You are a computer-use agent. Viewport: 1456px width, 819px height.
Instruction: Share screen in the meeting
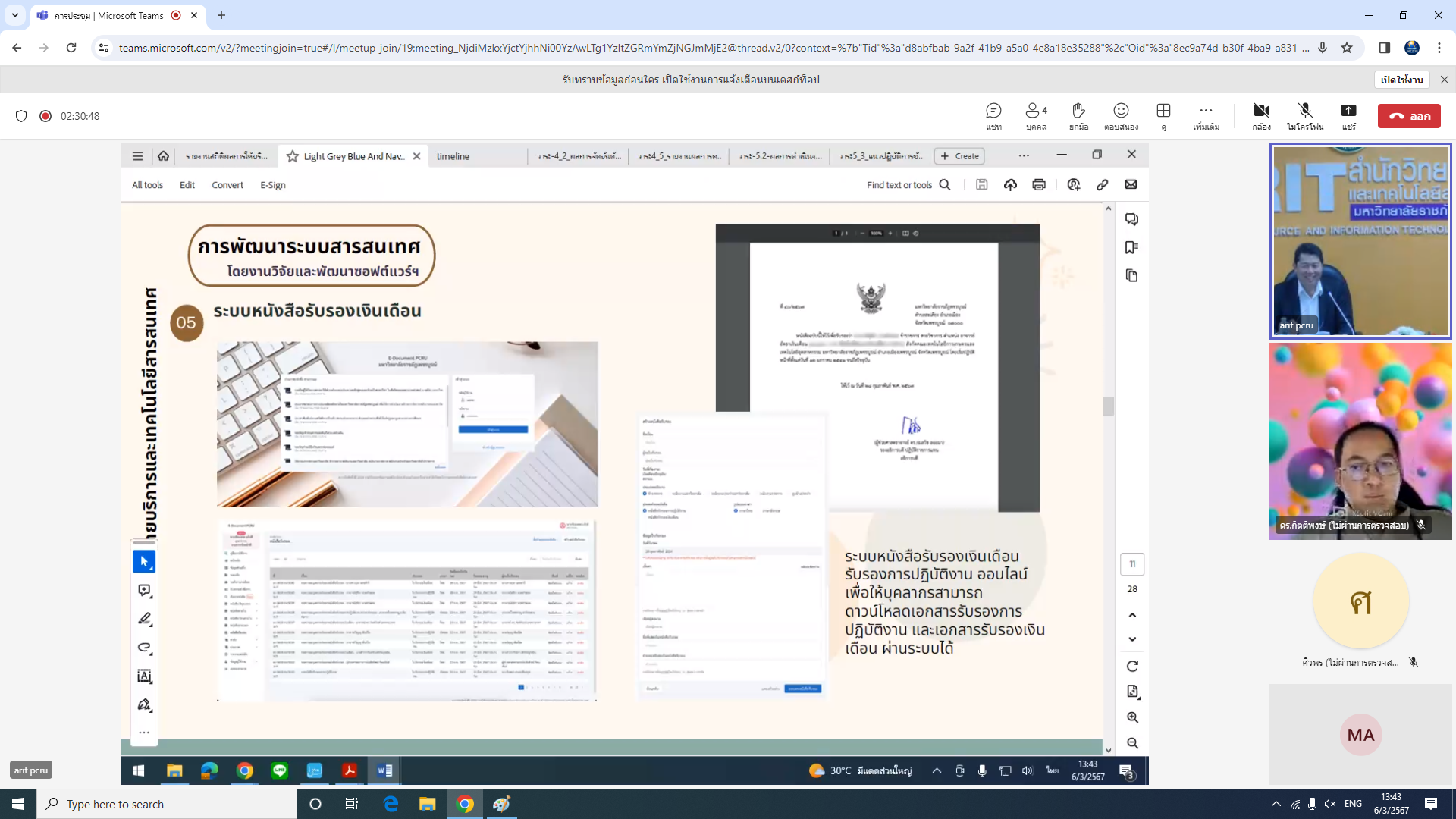point(1348,116)
